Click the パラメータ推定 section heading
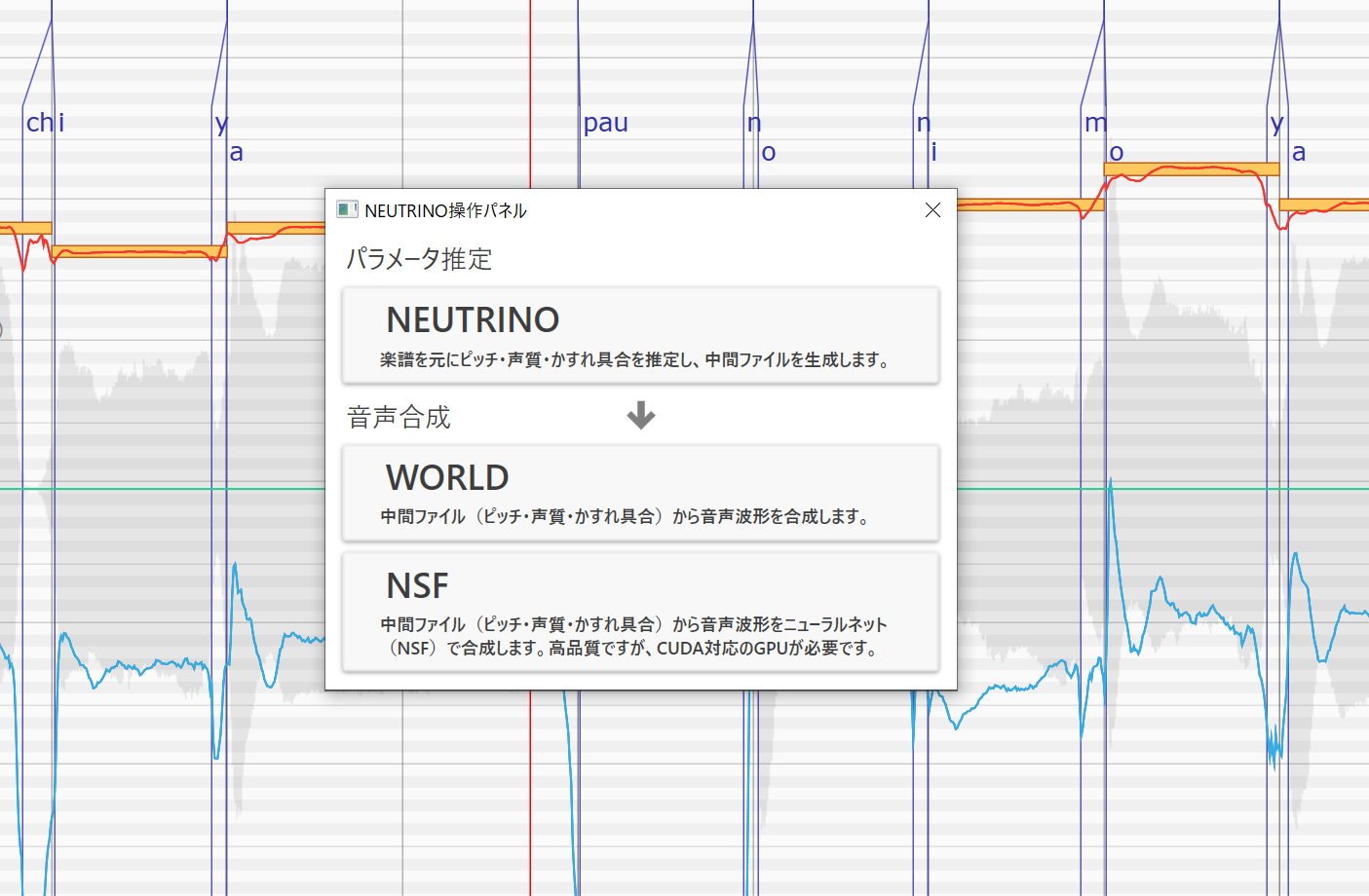Screen dimensions: 1369x896 (x=420, y=259)
